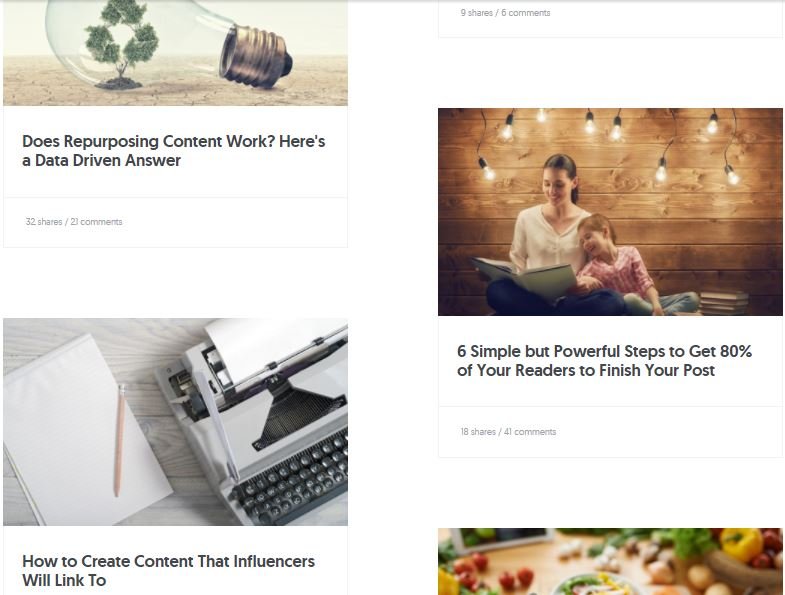The height and width of the screenshot is (595, 785).
Task: View '32 shares / 21 comments' stats
Action: click(74, 222)
